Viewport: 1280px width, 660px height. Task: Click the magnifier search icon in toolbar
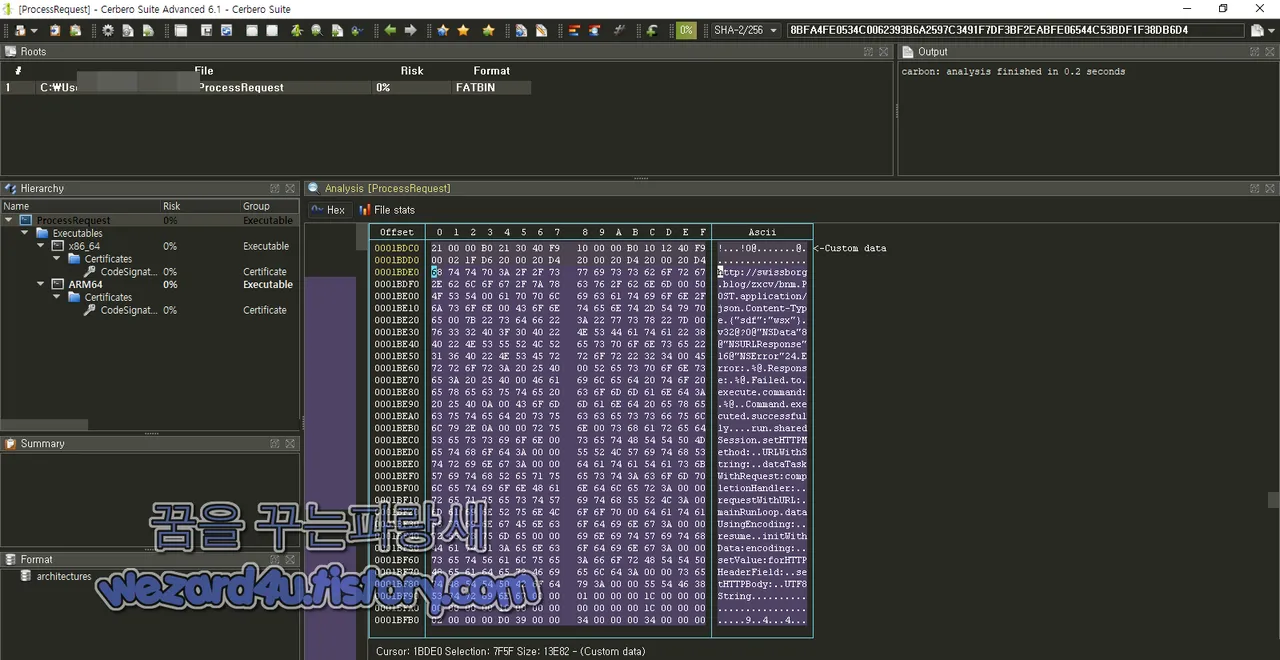tap(316, 31)
